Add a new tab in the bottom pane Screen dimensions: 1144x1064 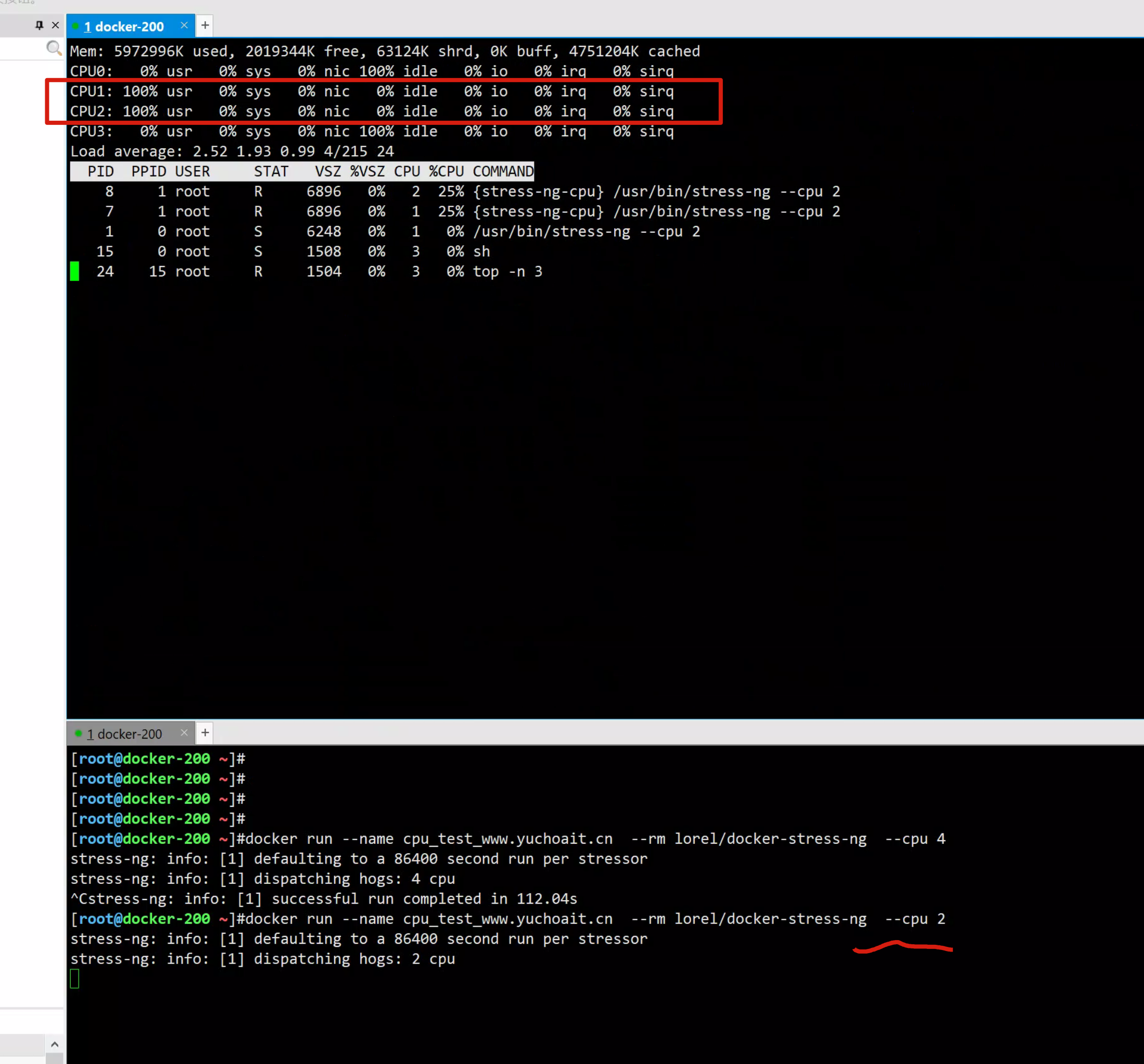coord(205,732)
